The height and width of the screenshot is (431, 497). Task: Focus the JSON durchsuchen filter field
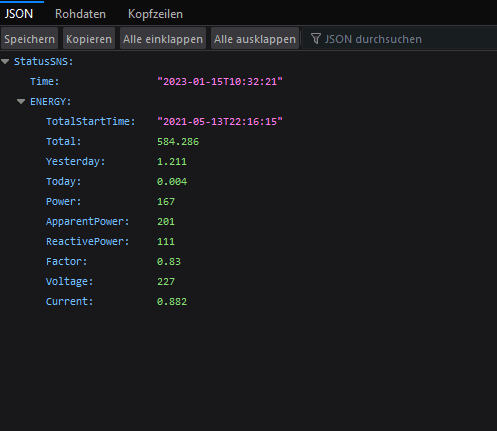[x=400, y=39]
